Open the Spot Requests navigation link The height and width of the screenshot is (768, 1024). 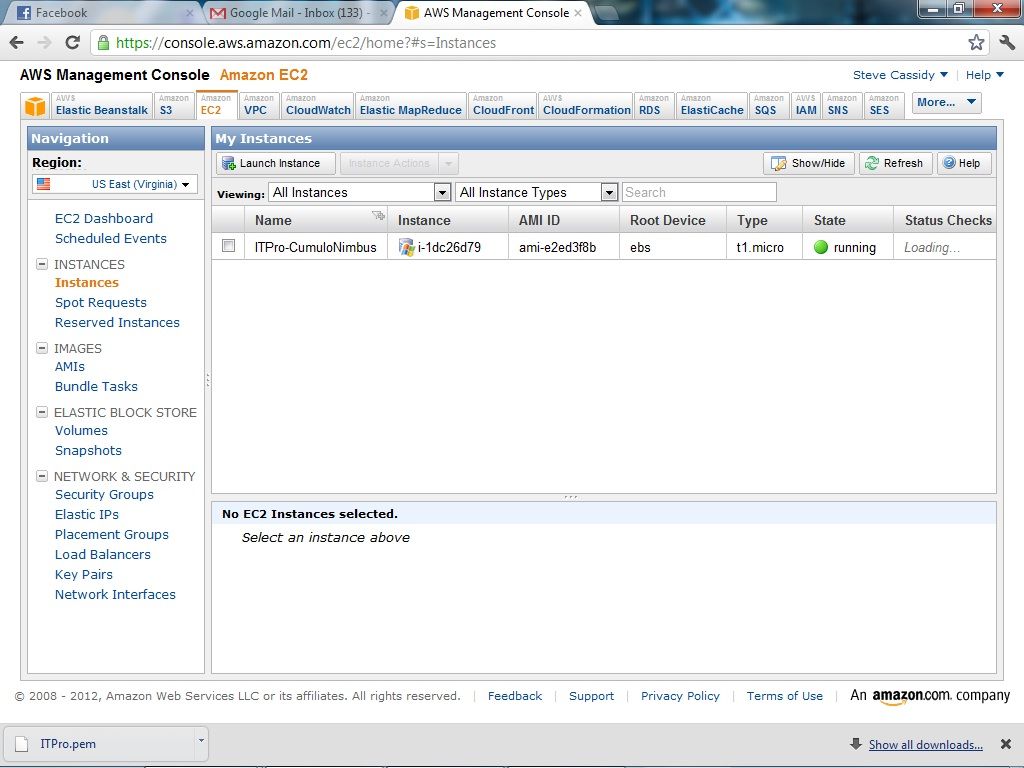pos(101,302)
